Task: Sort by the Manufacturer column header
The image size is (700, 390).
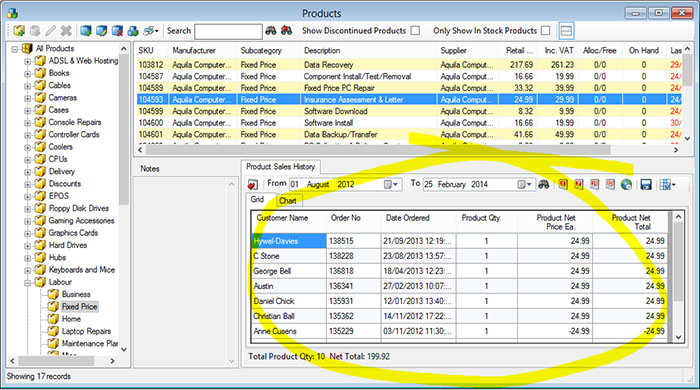Action: tap(203, 50)
